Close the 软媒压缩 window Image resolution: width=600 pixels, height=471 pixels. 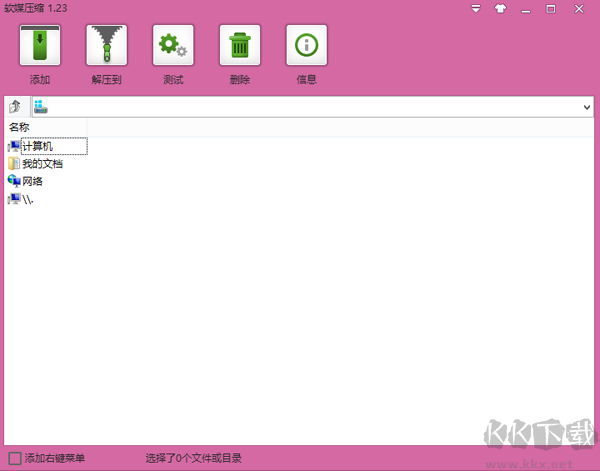[x=579, y=9]
